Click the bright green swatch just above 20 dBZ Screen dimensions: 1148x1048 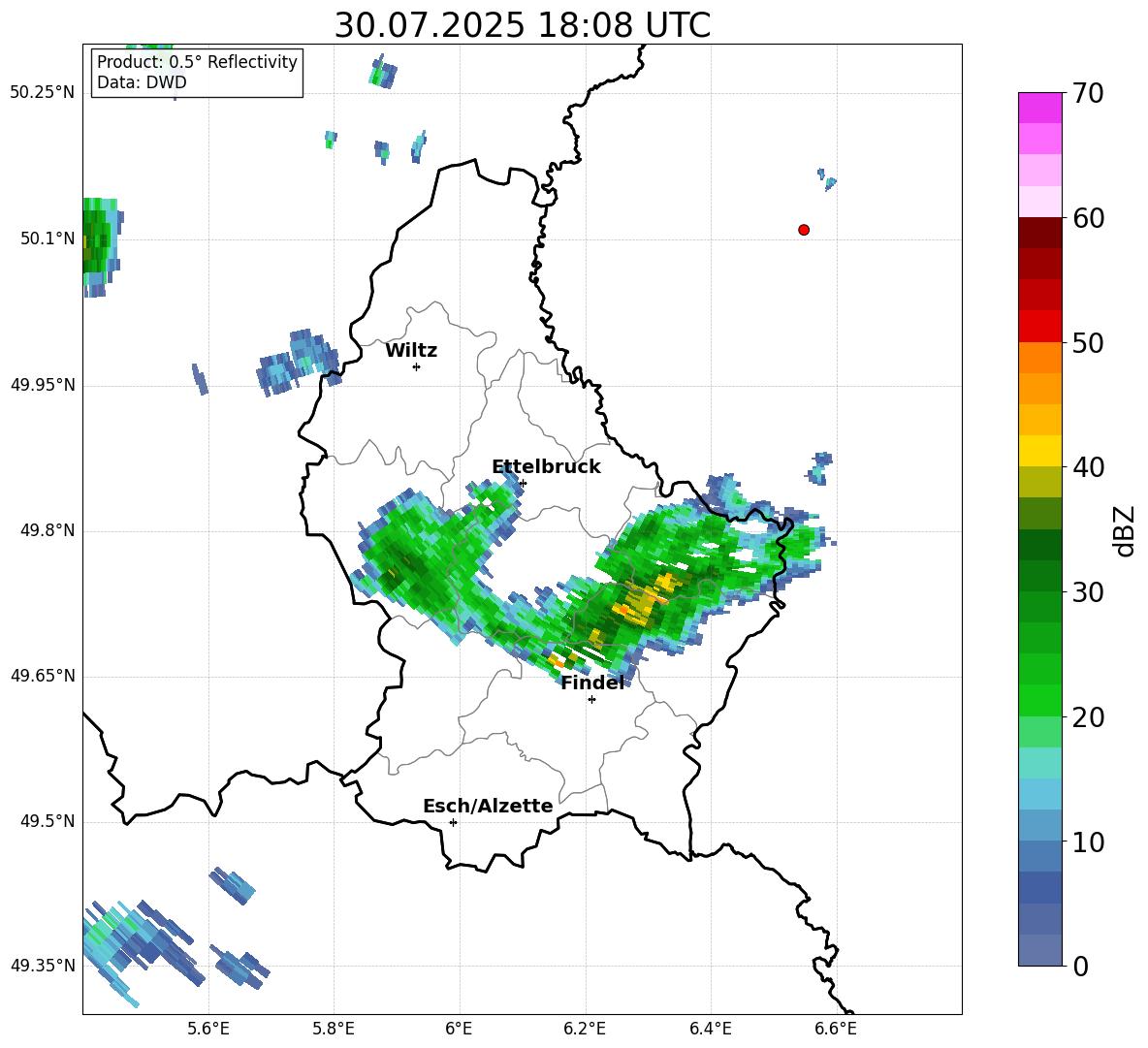[x=1039, y=700]
